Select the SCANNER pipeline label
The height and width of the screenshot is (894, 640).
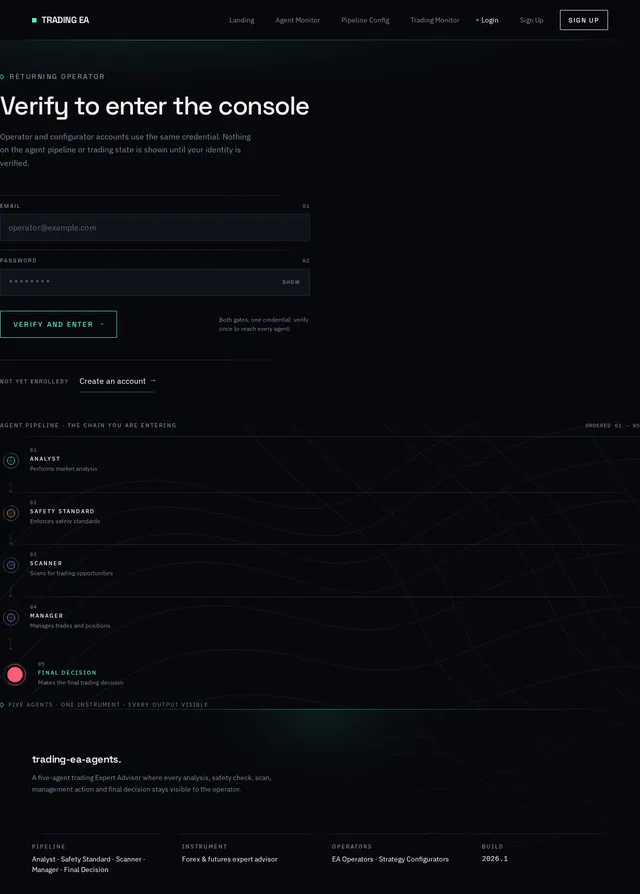pyautogui.click(x=46, y=563)
